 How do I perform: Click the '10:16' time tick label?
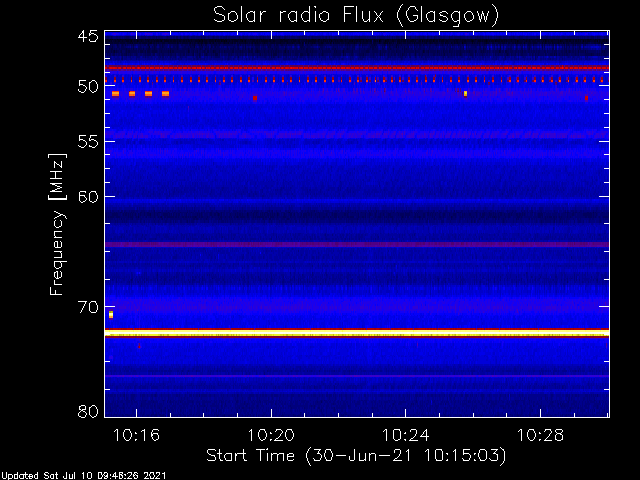point(136,435)
